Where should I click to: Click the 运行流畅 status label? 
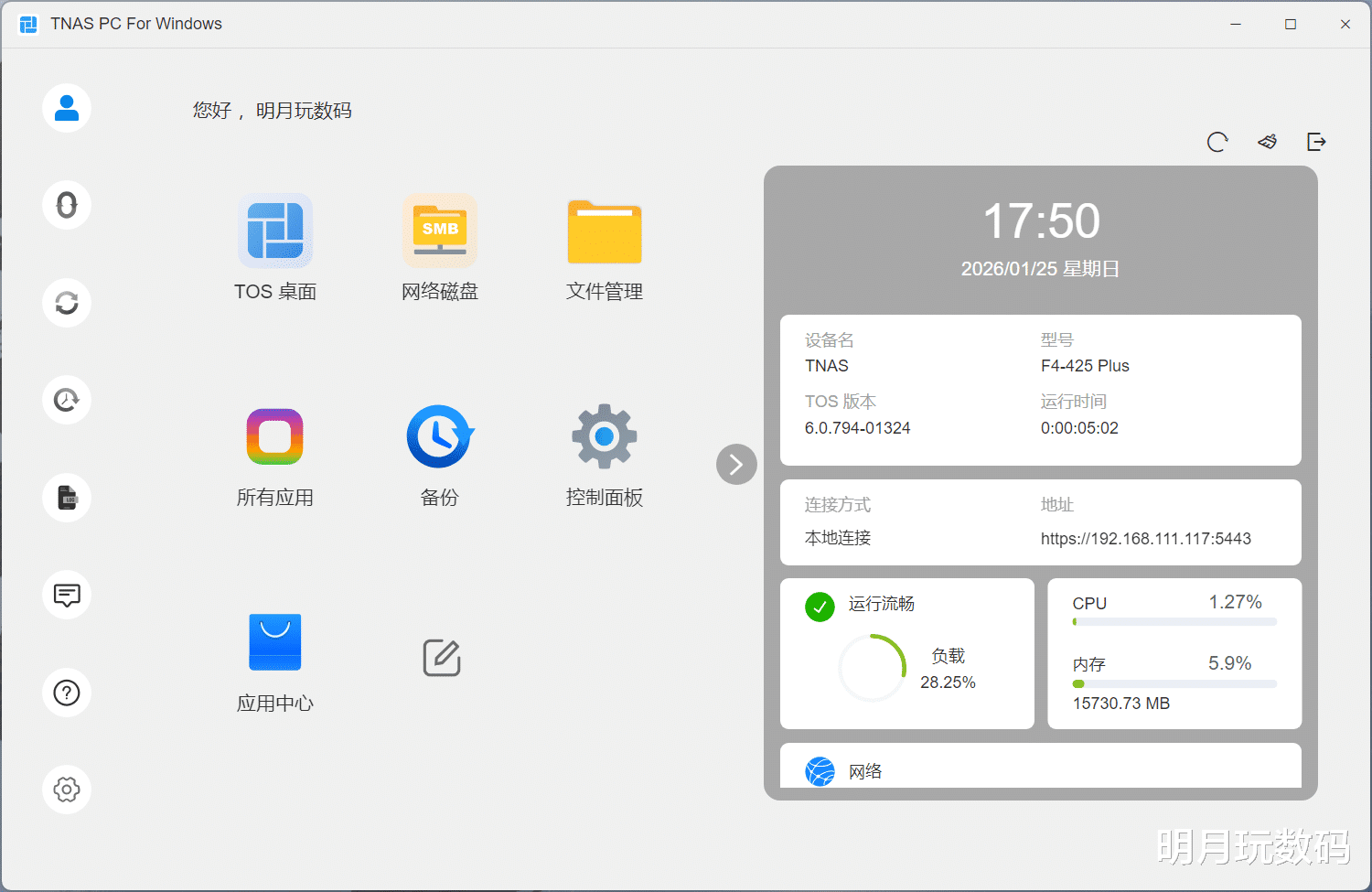(x=882, y=604)
